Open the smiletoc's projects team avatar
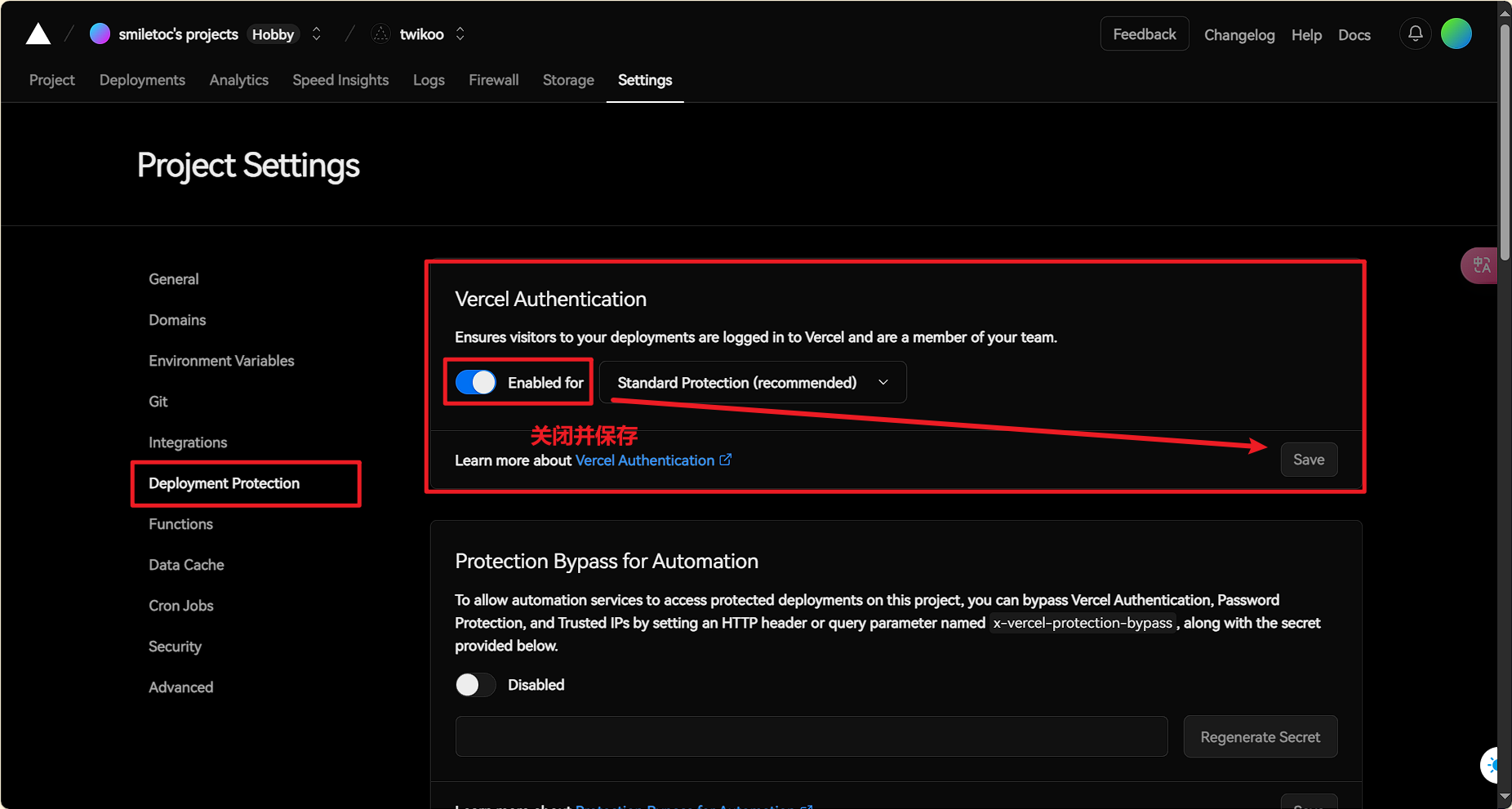The width and height of the screenshot is (1512, 809). [100, 33]
